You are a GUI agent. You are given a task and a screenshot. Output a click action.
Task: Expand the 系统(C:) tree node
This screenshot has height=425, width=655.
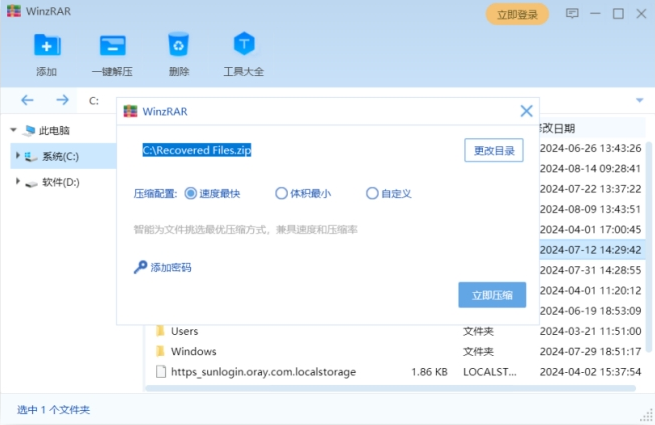click(x=18, y=155)
